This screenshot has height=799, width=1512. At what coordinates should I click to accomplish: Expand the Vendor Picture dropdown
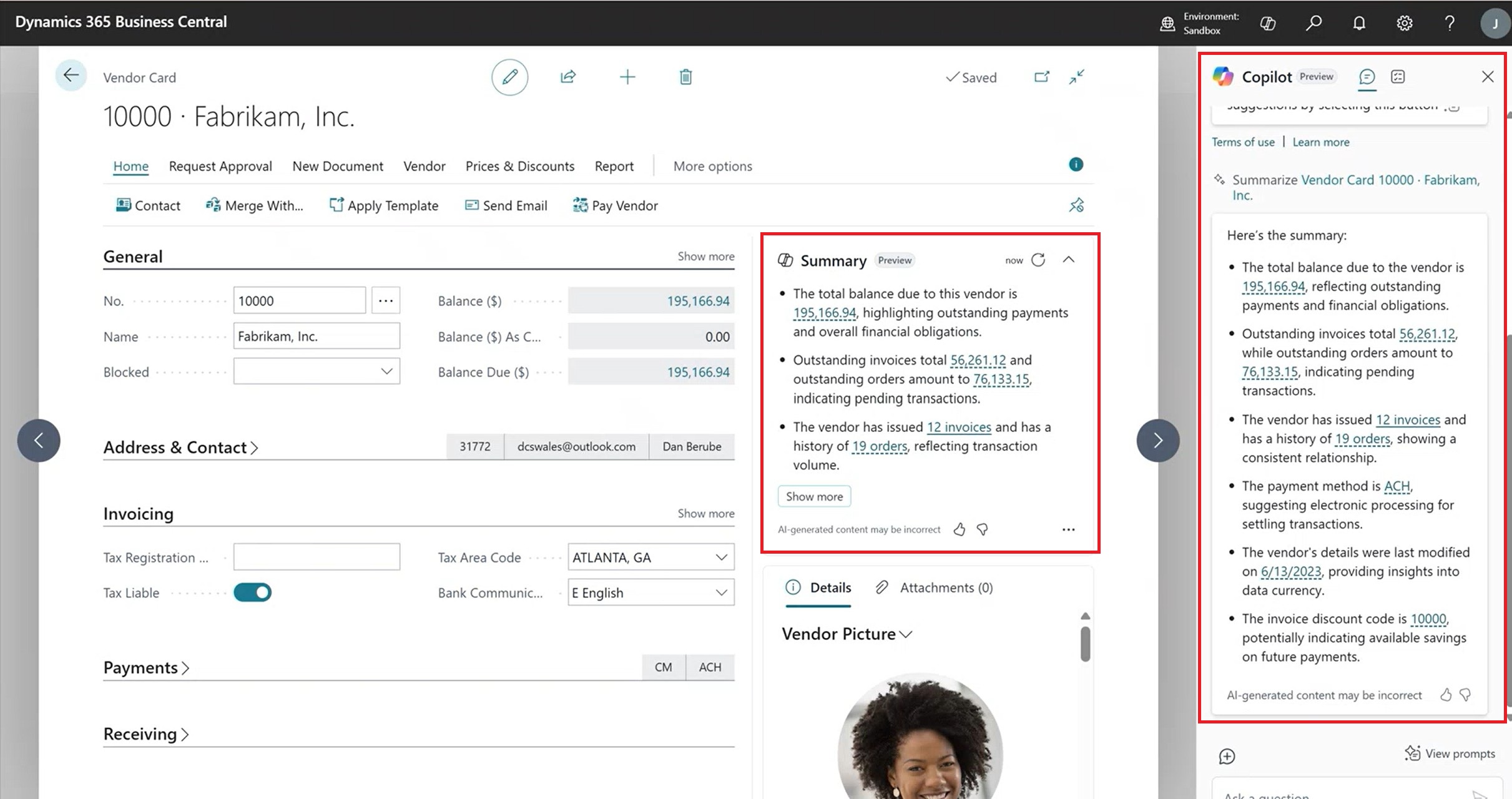click(x=847, y=634)
